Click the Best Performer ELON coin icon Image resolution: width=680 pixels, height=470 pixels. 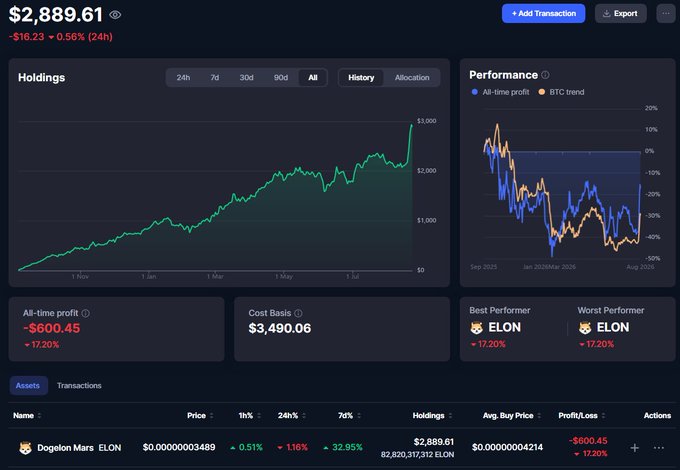pyautogui.click(x=477, y=328)
